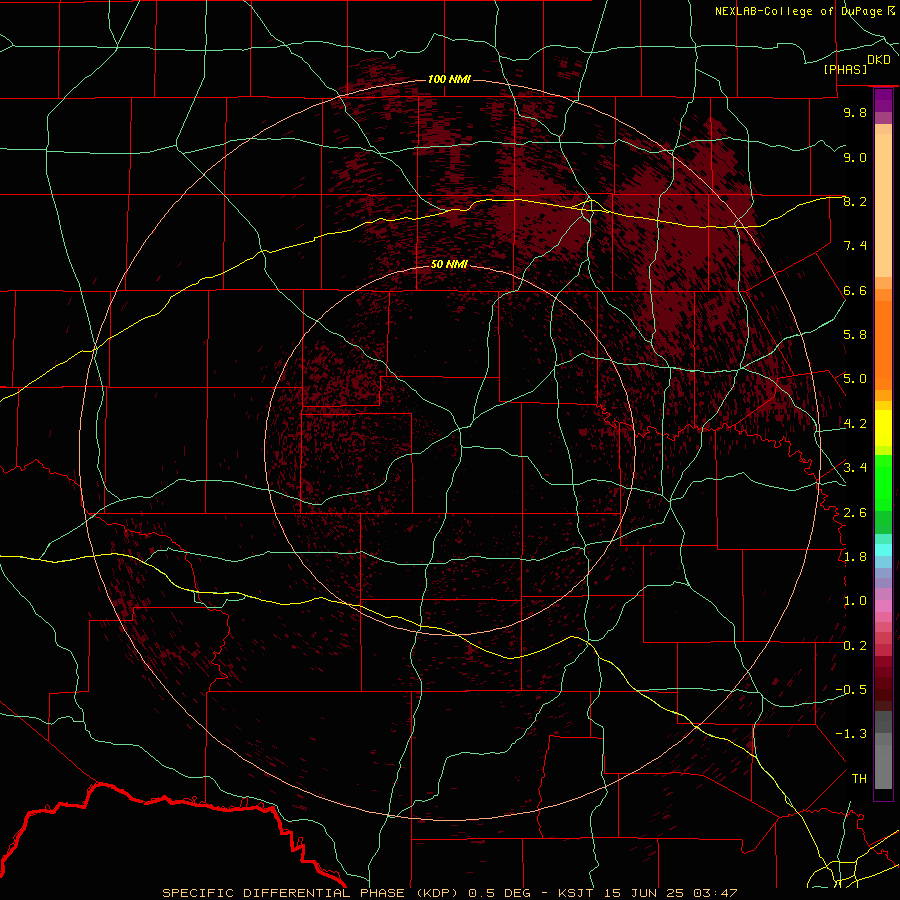Click the KSJT radar site identifier
Image resolution: width=900 pixels, height=900 pixels.
[576, 893]
